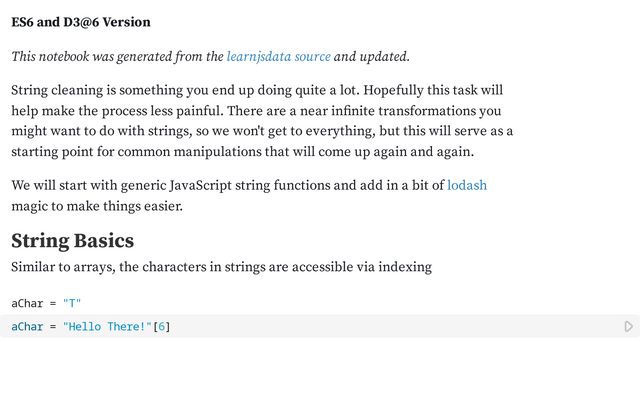
Task: Run the aChar code cell with play icon
Action: (x=628, y=327)
